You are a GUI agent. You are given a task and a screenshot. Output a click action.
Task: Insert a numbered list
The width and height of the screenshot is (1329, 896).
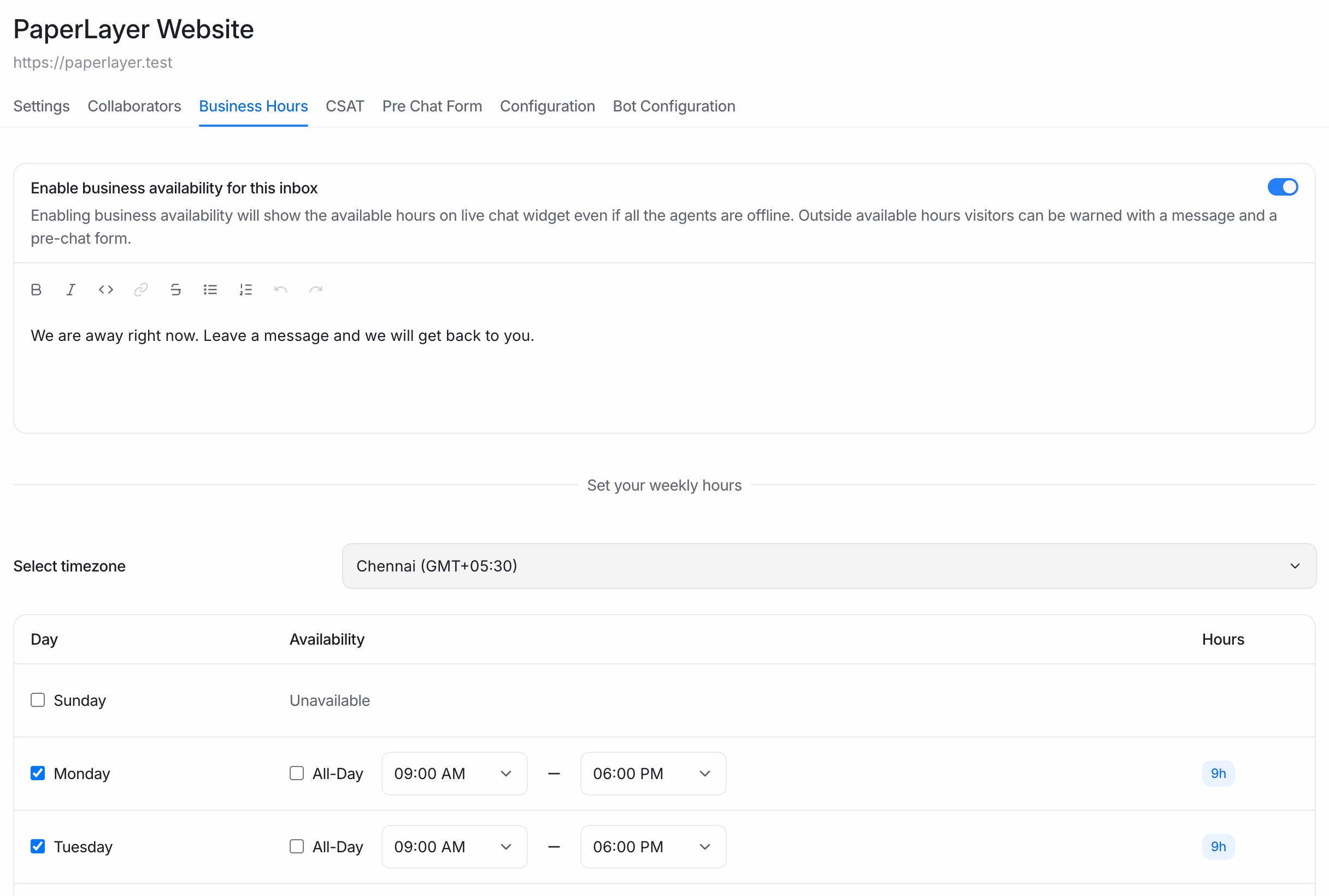tap(246, 290)
